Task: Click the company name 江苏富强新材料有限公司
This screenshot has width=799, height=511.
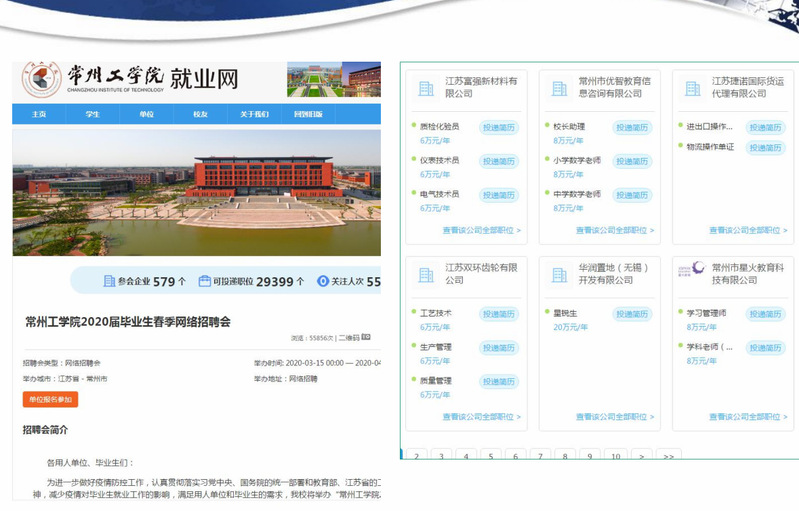Action: (x=481, y=87)
